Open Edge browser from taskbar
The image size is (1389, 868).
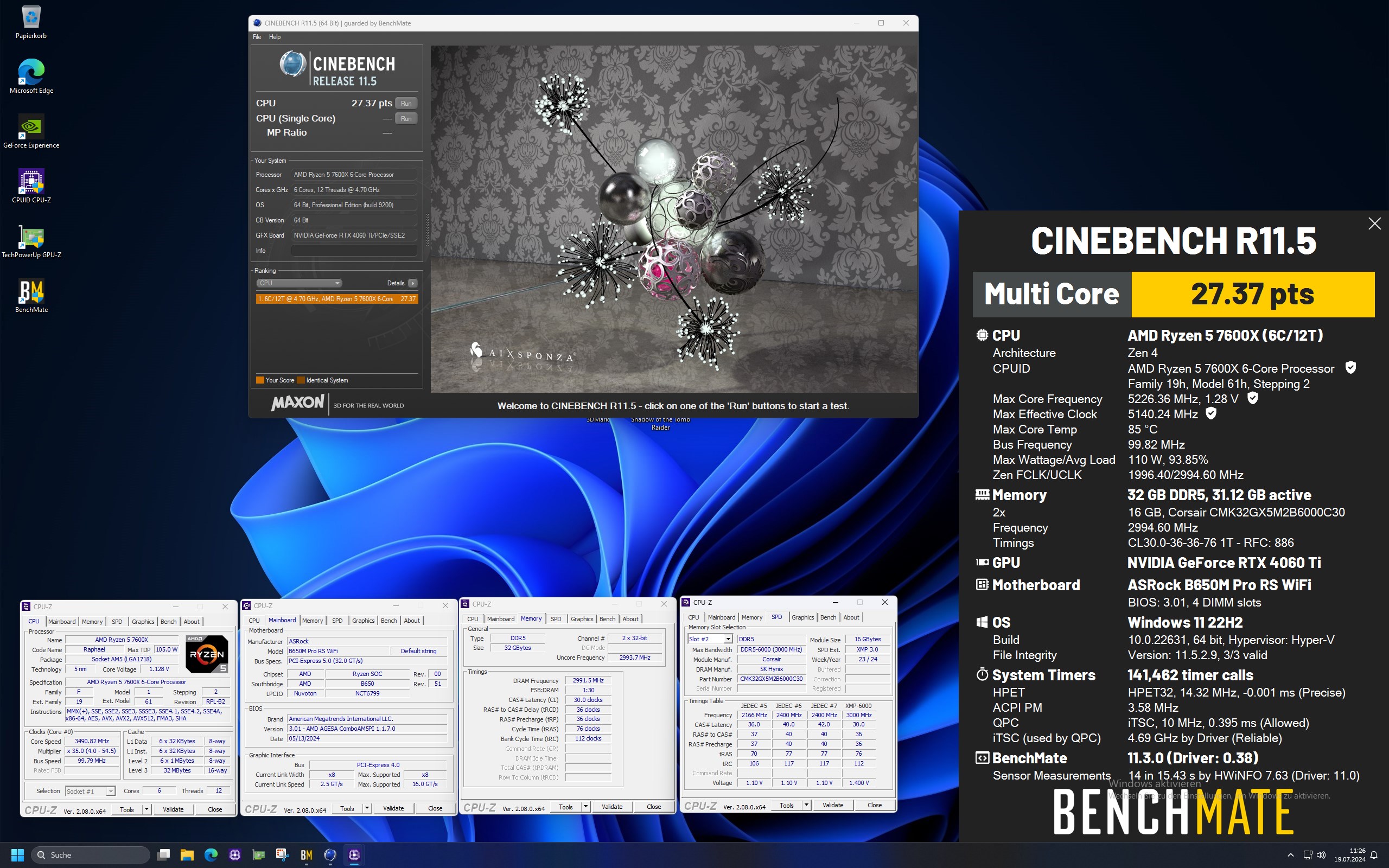tap(211, 855)
